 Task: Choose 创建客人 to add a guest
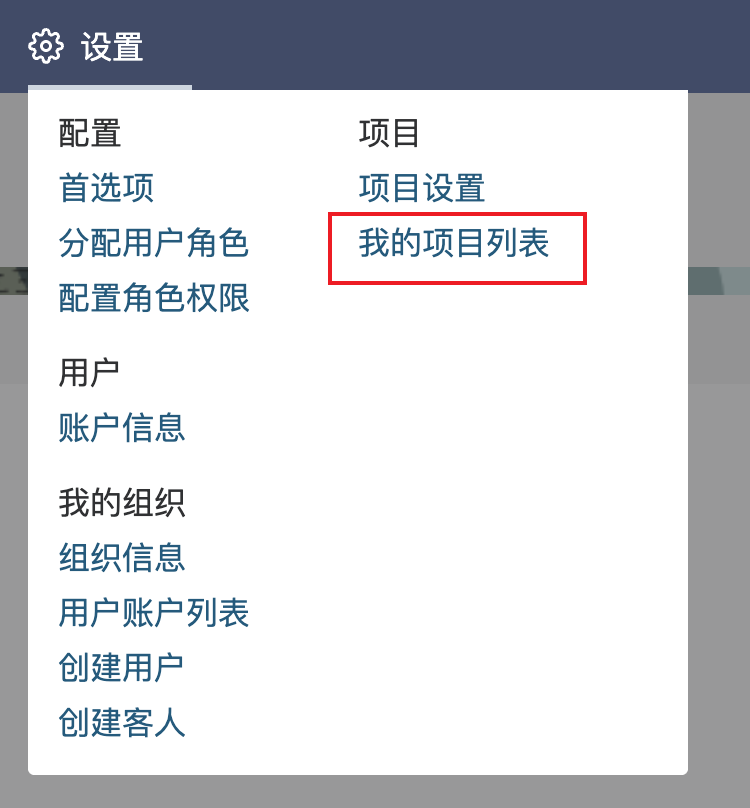point(122,723)
